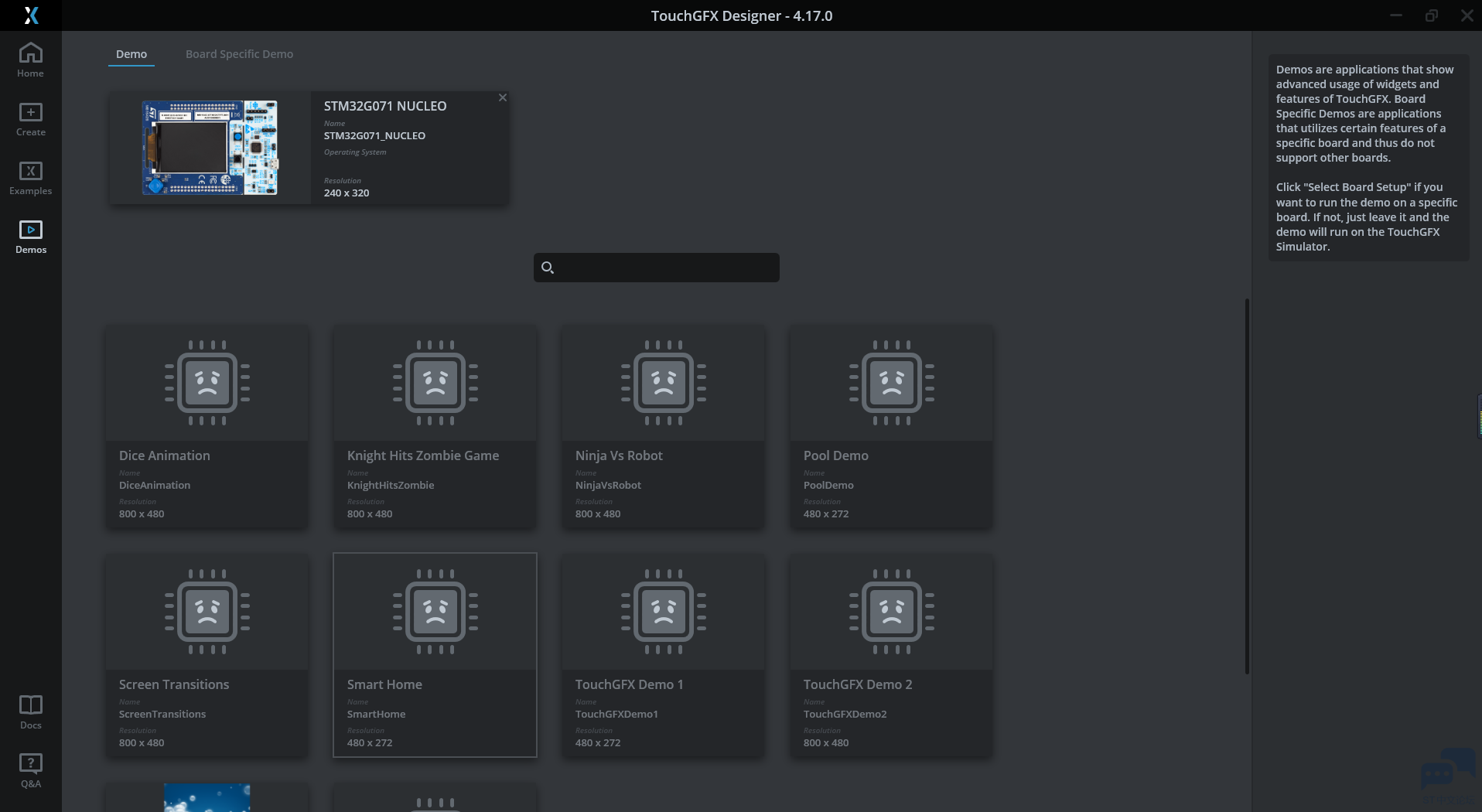Image resolution: width=1482 pixels, height=812 pixels.
Task: Select the Smart Home demo title
Action: 384,684
